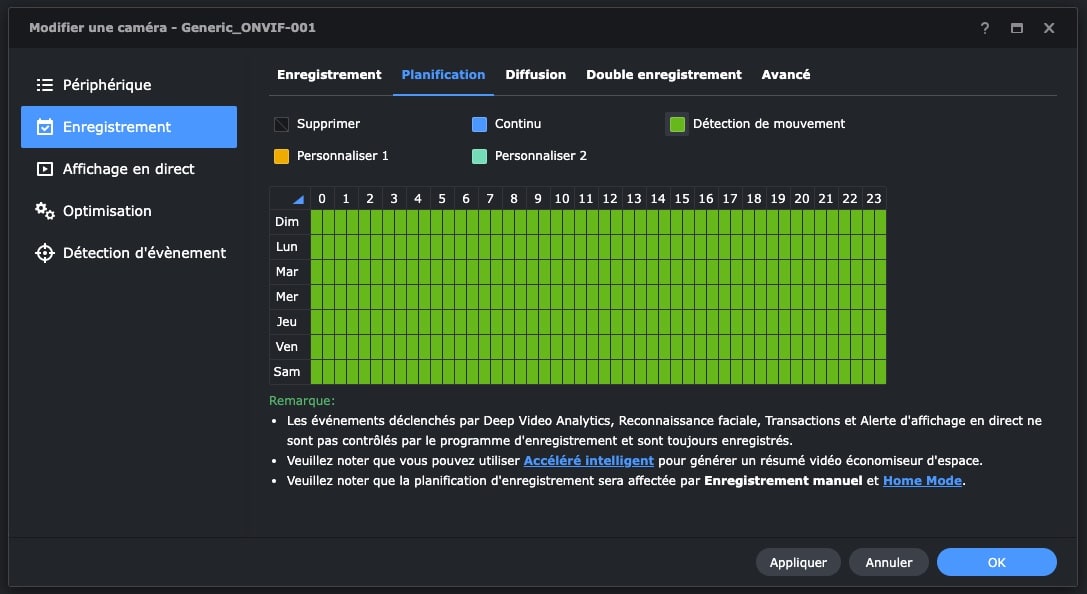Select the Enregistrement sidebar calendar icon
Screen dimensions: 1087x594
44,127
